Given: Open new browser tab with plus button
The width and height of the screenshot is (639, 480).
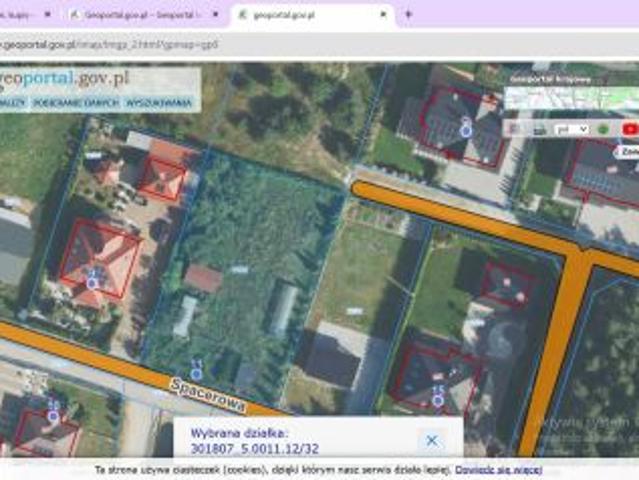Looking at the screenshot, I should pos(408,15).
